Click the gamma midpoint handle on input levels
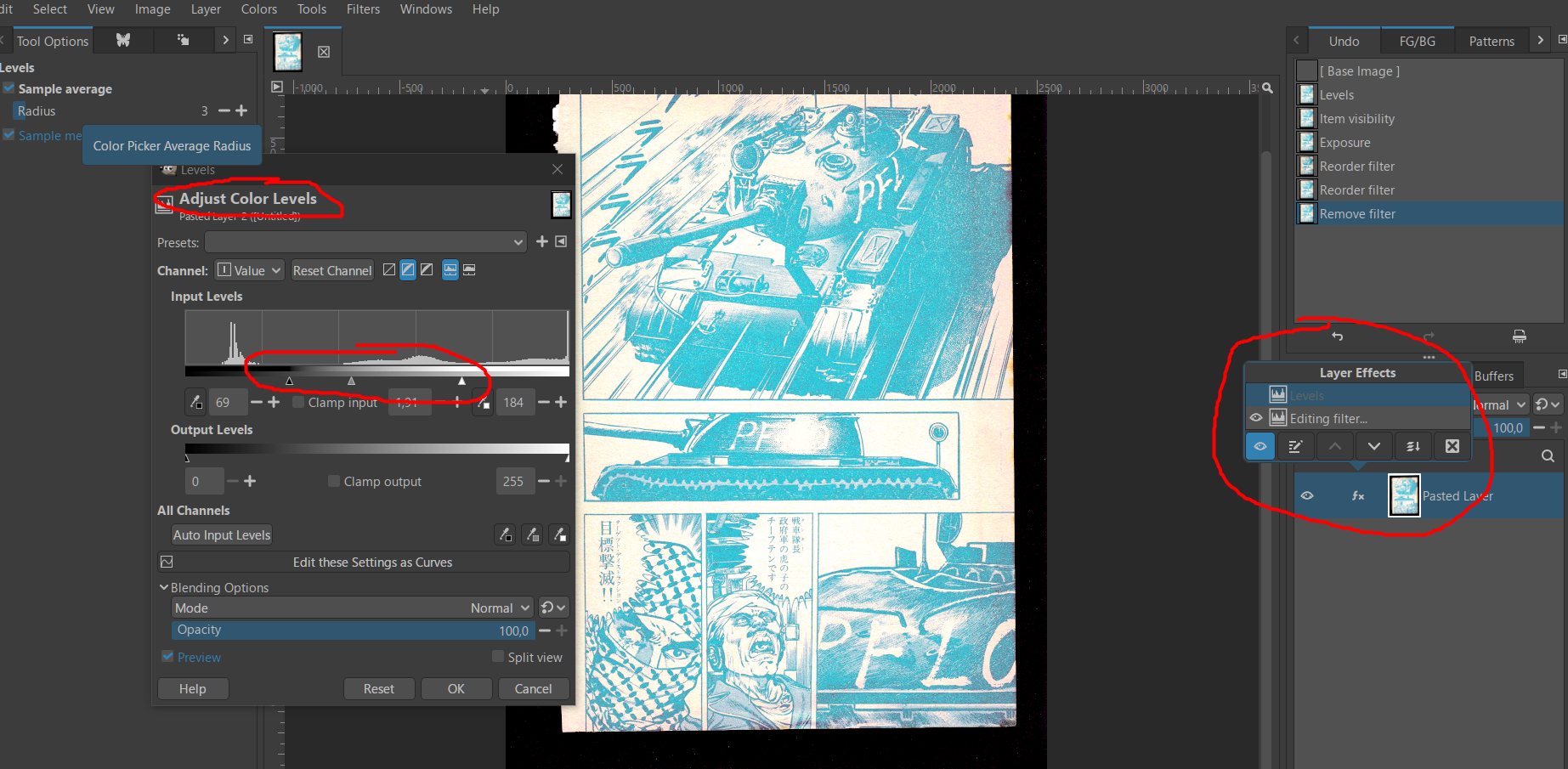The height and width of the screenshot is (769, 1568). 351,381
